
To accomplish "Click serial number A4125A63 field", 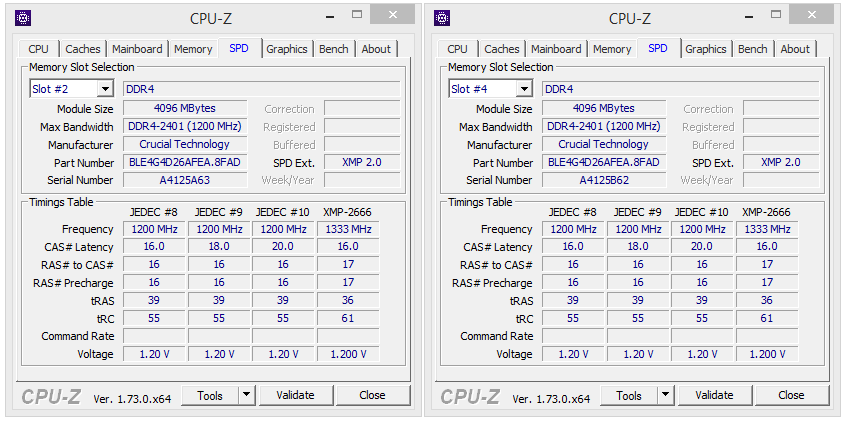I will pos(185,180).
